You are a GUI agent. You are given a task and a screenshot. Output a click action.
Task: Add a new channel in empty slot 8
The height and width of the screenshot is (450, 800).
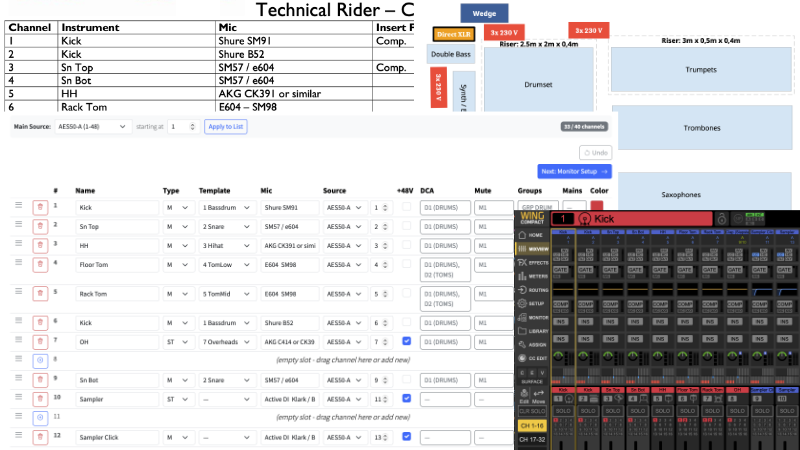point(40,361)
